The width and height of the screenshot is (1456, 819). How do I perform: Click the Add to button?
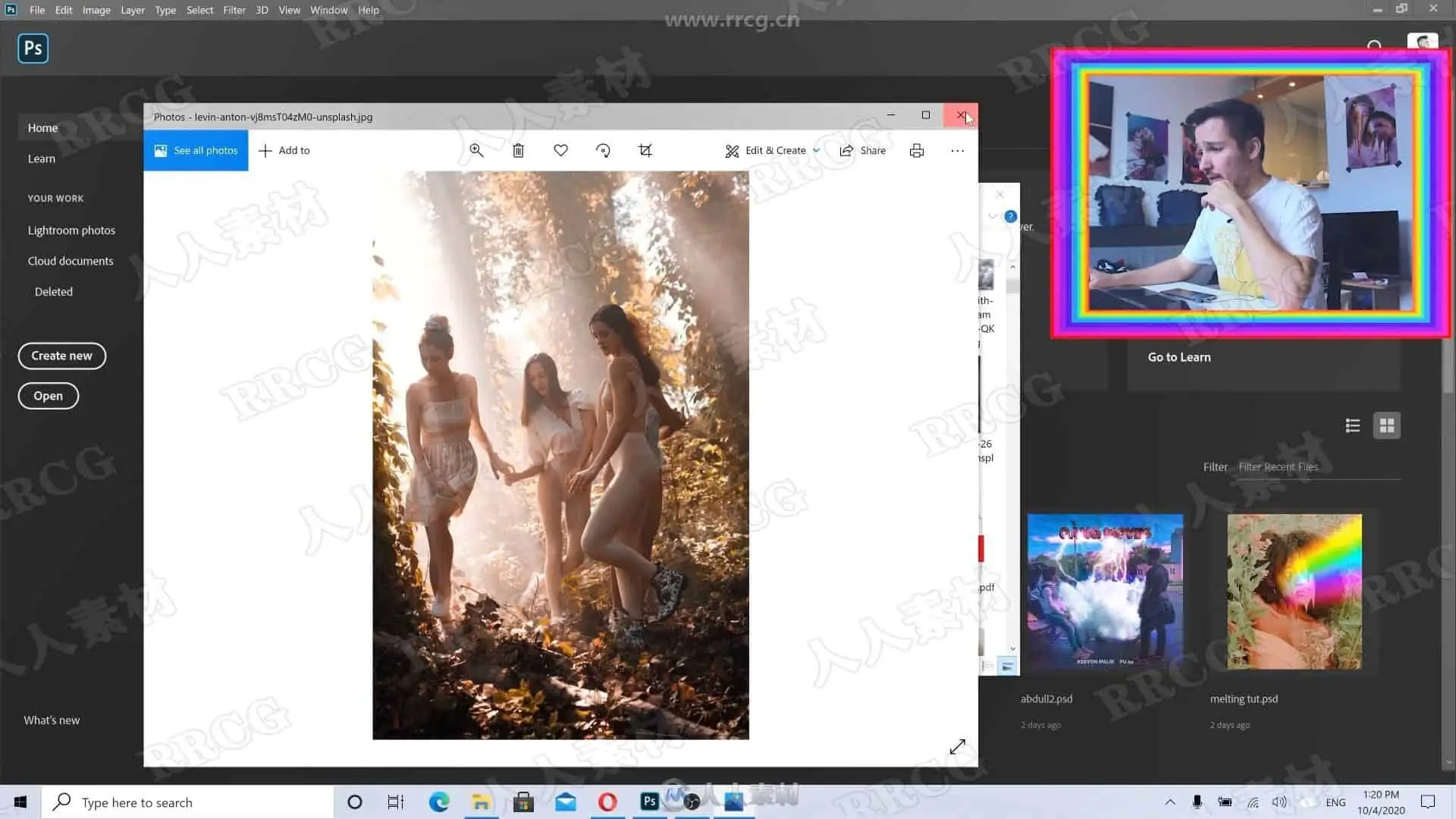284,150
